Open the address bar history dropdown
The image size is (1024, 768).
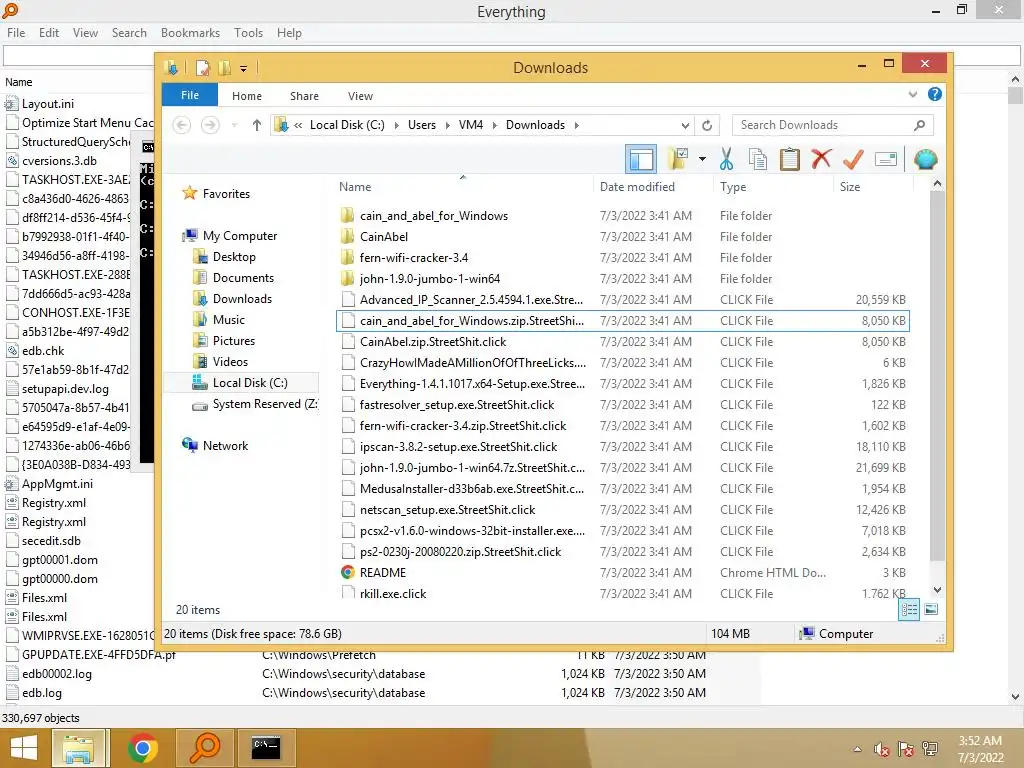tap(684, 125)
